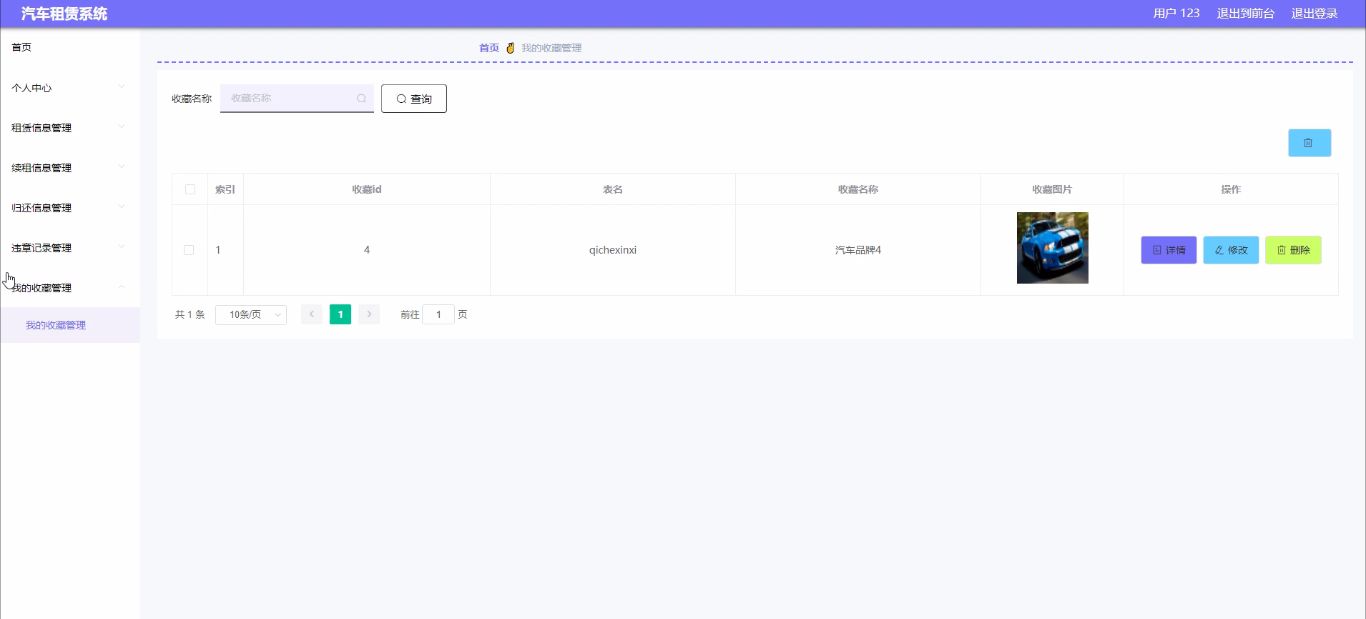1366x619 pixels.
Task: Tick the select-all checkbox in table header
Action: [189, 189]
